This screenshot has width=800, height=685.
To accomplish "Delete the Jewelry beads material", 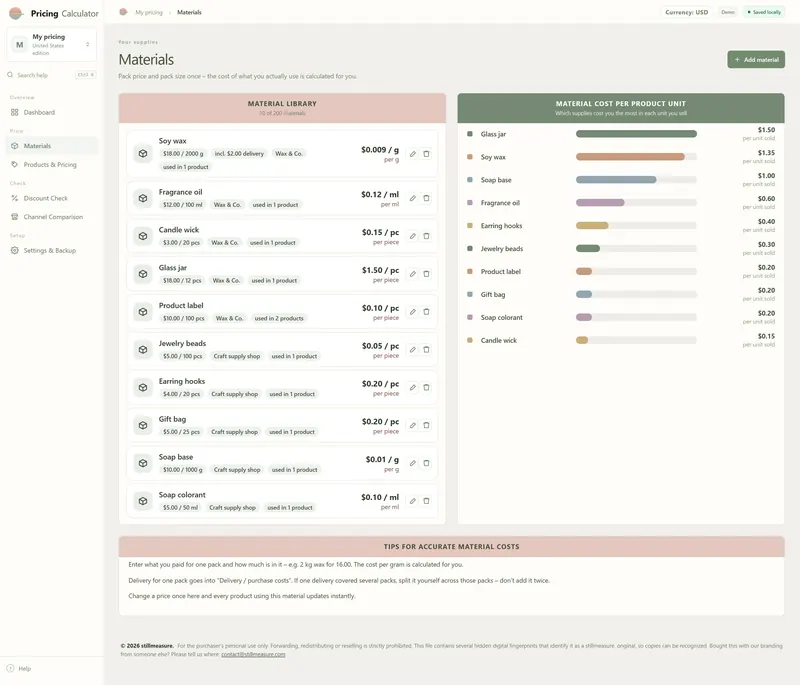I will [x=426, y=349].
